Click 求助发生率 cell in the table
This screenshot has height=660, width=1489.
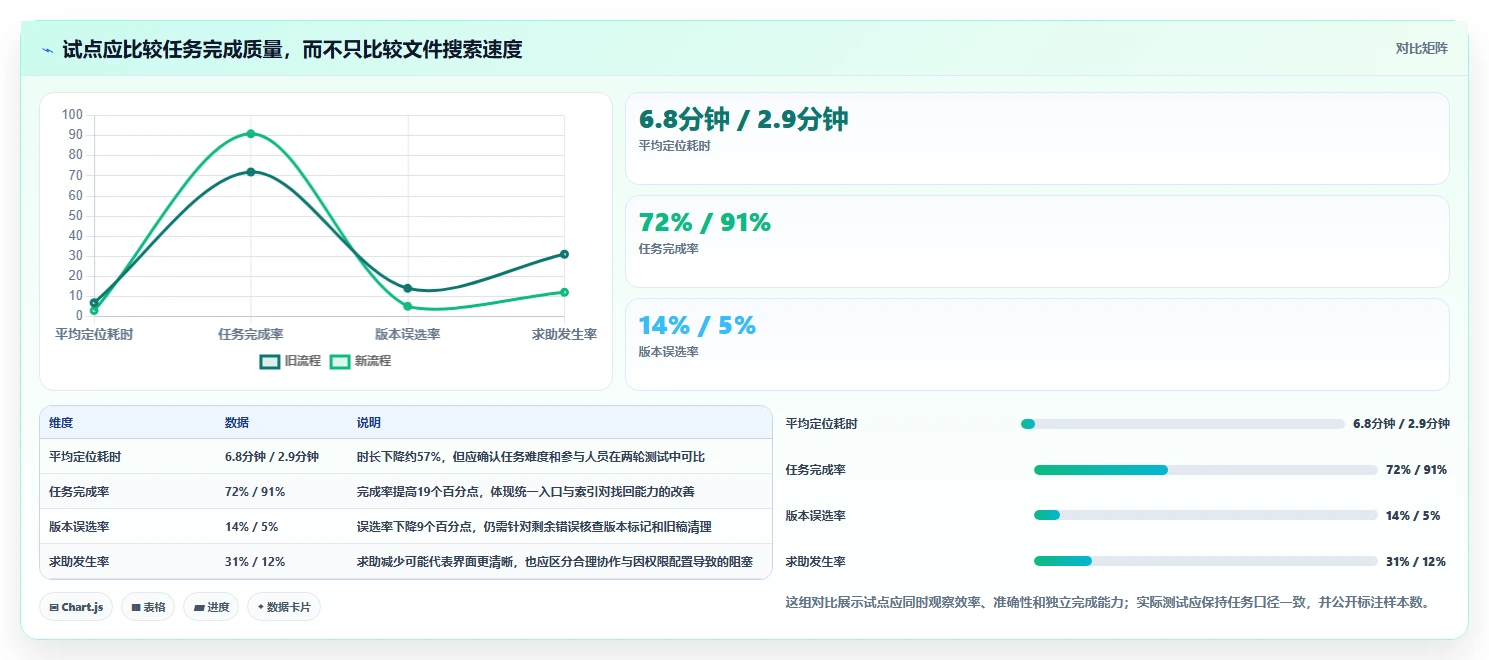(x=79, y=562)
